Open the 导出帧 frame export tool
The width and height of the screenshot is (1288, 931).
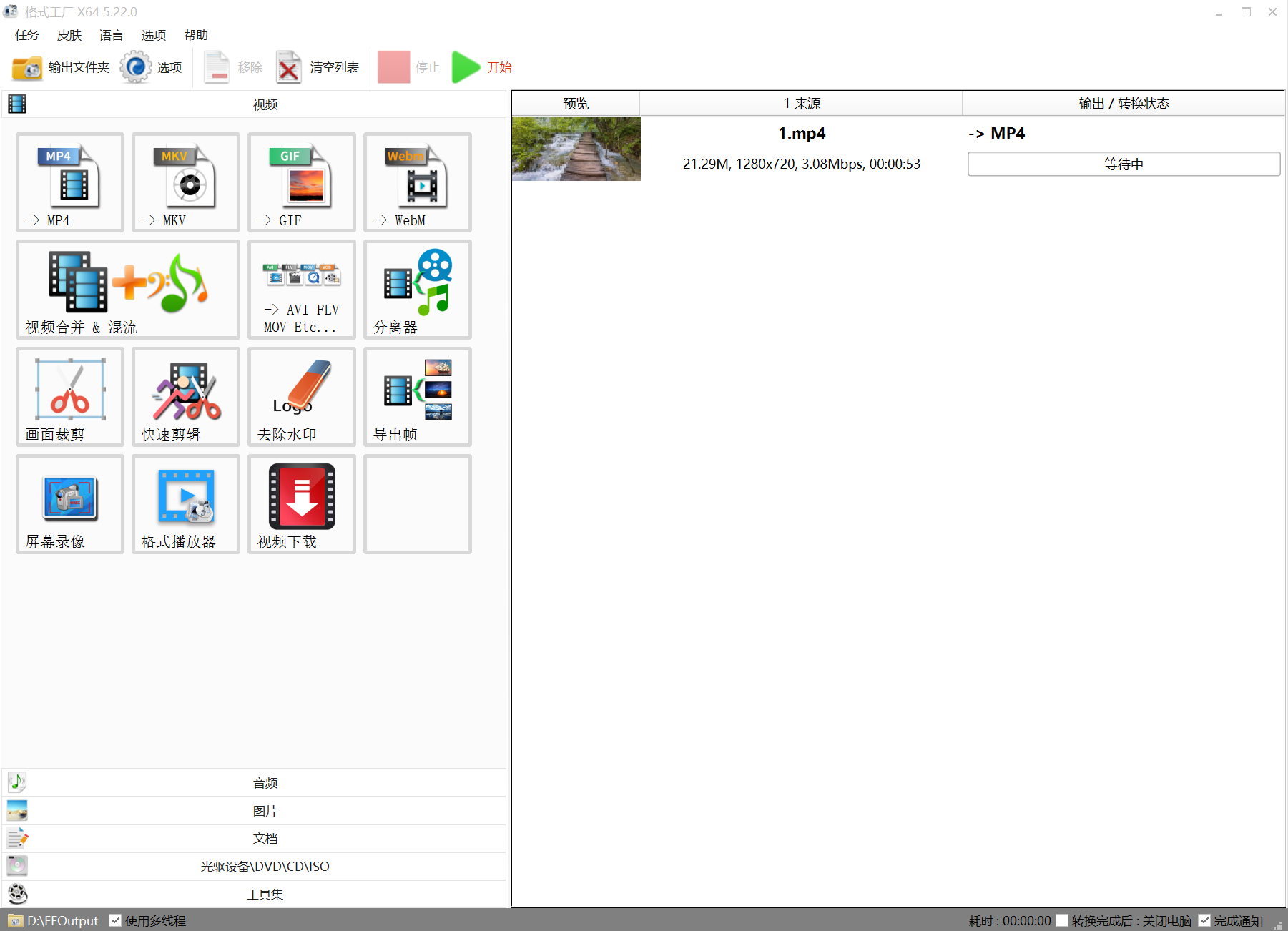[418, 397]
